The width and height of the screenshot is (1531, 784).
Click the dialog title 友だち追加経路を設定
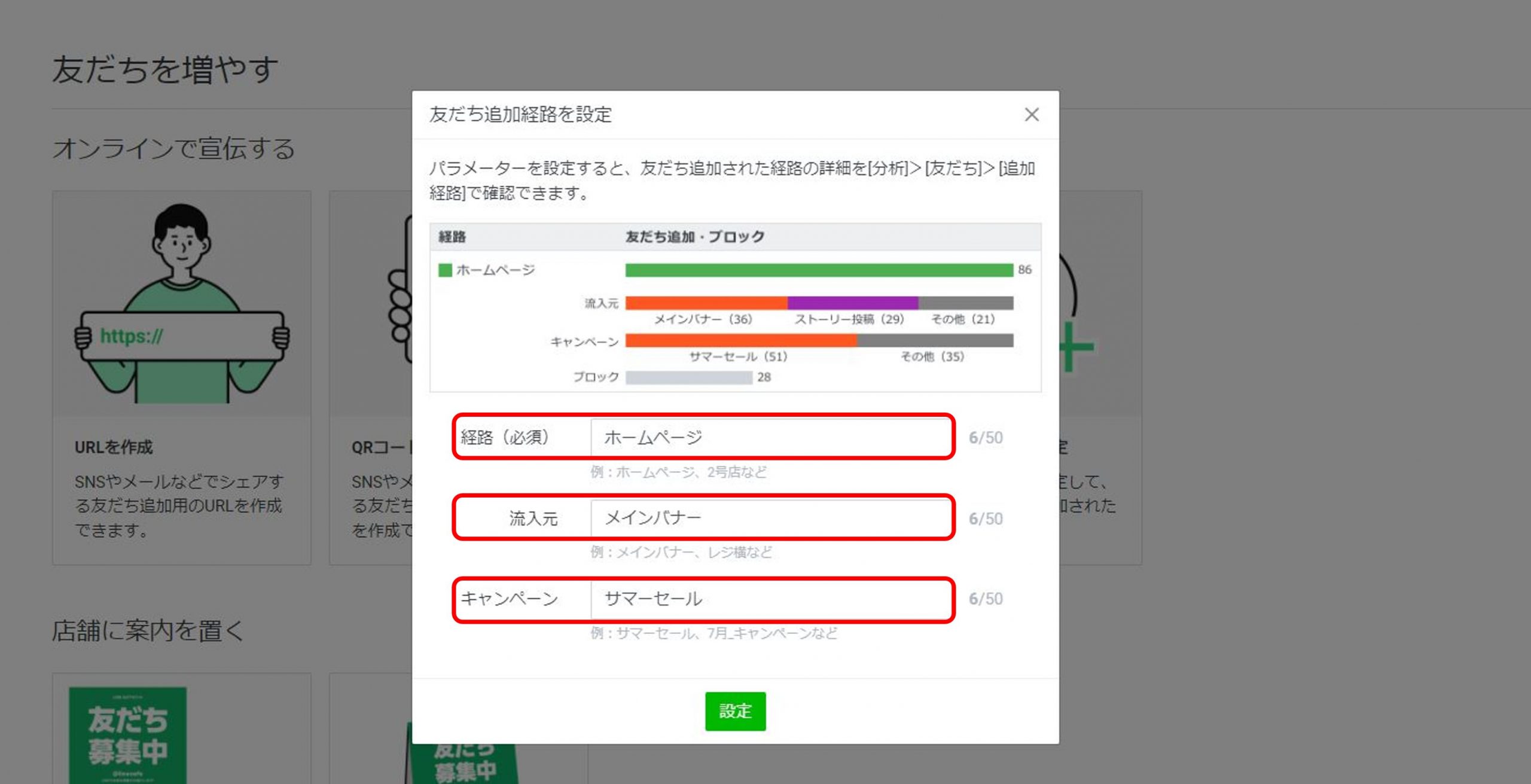point(520,114)
